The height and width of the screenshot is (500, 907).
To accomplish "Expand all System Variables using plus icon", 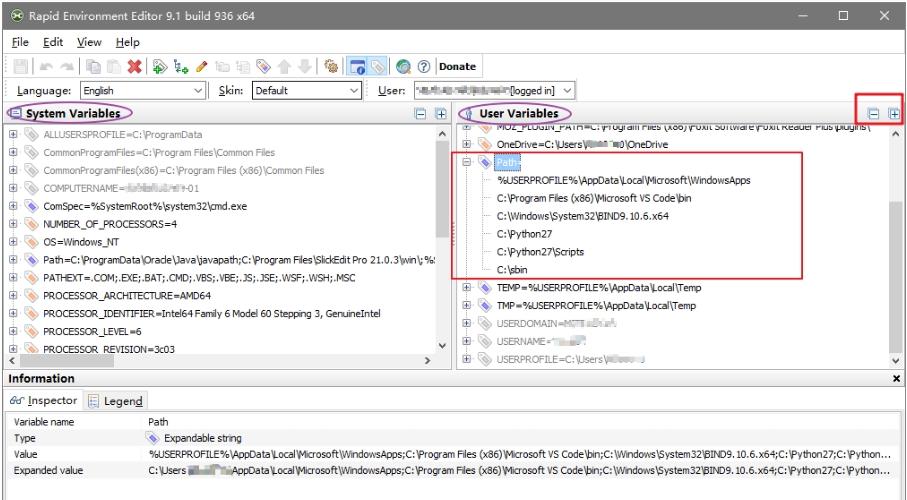I will (441, 113).
